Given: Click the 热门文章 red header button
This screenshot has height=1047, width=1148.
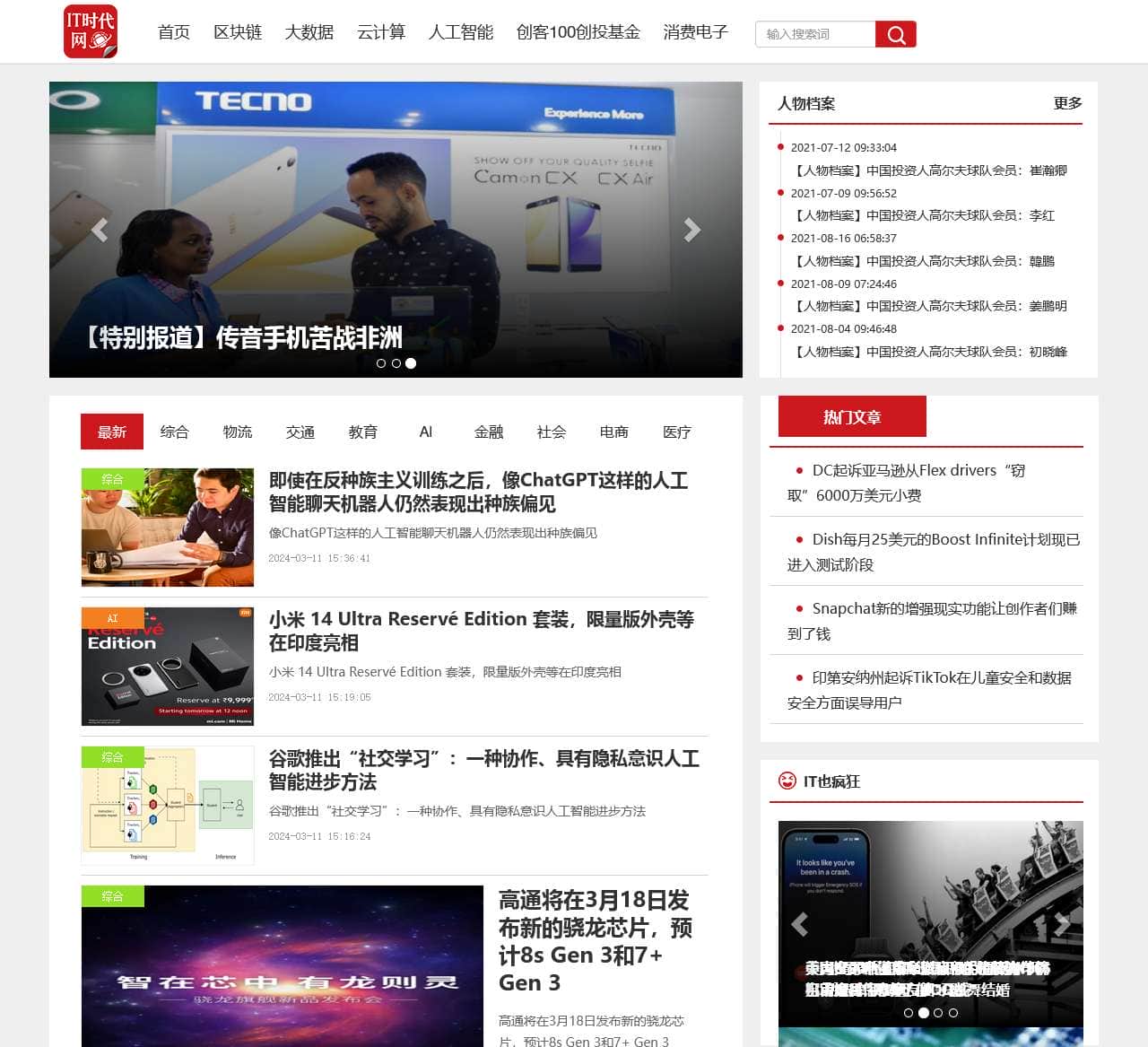Looking at the screenshot, I should pyautogui.click(x=852, y=417).
